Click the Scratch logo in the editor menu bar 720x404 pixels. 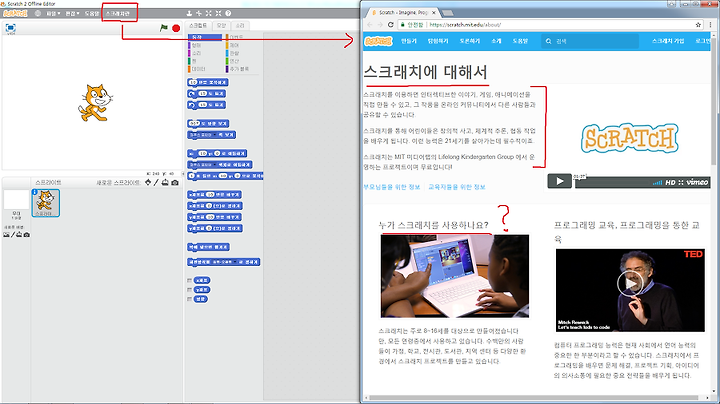point(15,13)
